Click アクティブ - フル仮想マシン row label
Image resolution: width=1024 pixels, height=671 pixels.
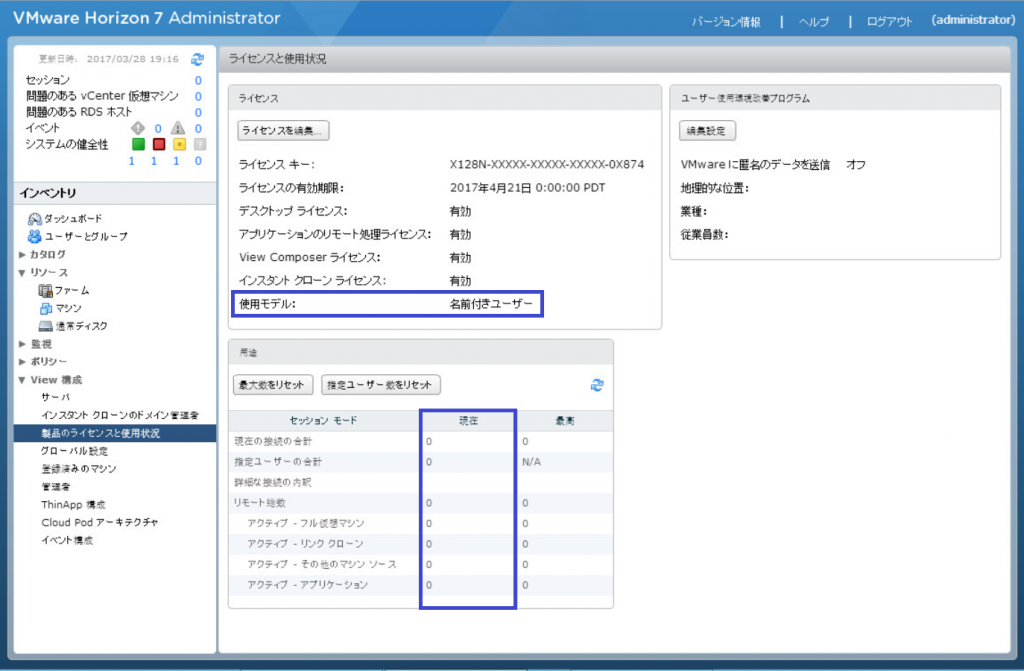306,523
